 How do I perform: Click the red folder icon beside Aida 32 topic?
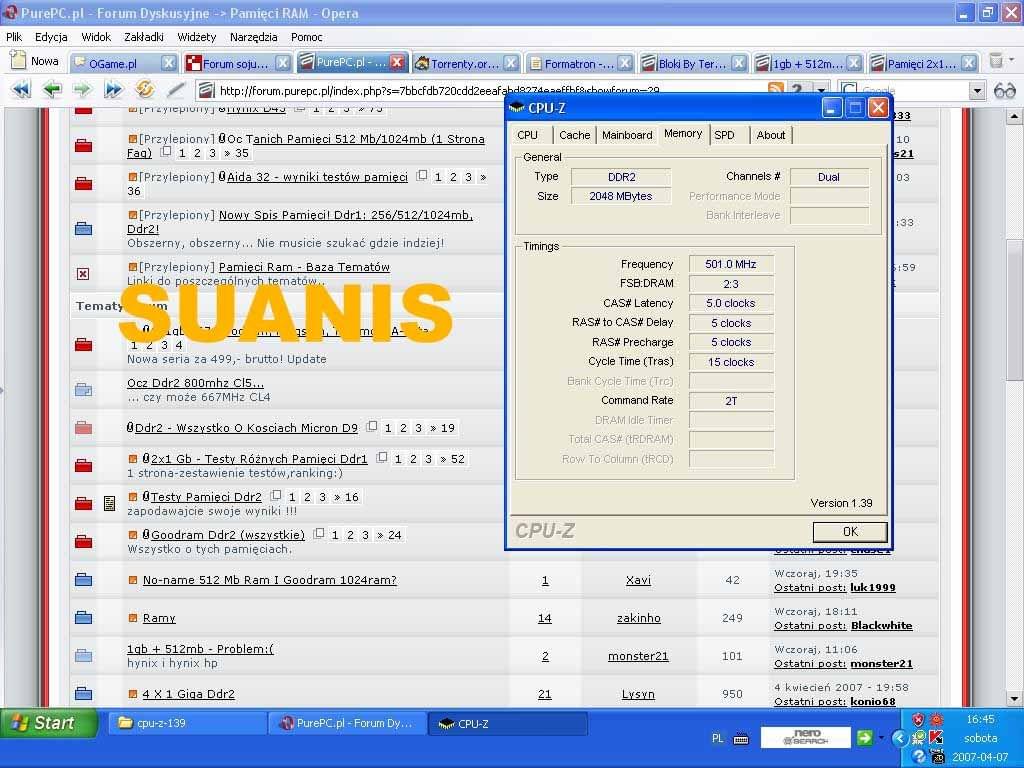(x=83, y=184)
